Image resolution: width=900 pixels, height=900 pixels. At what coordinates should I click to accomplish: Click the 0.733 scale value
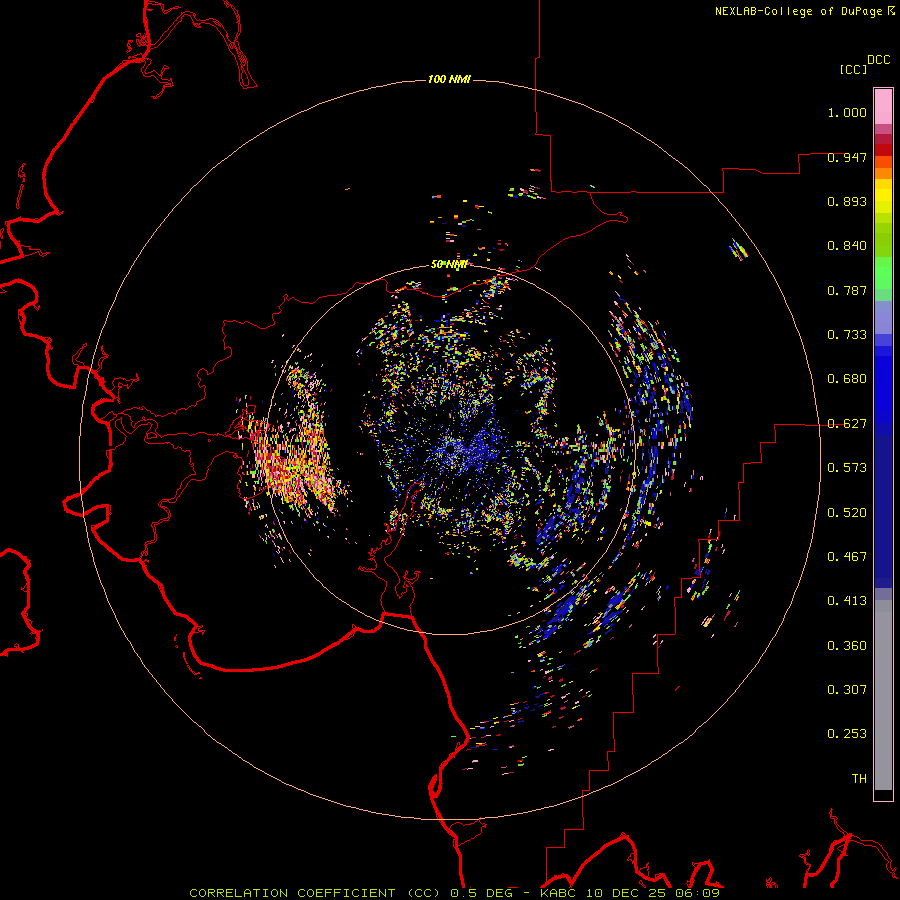(847, 335)
